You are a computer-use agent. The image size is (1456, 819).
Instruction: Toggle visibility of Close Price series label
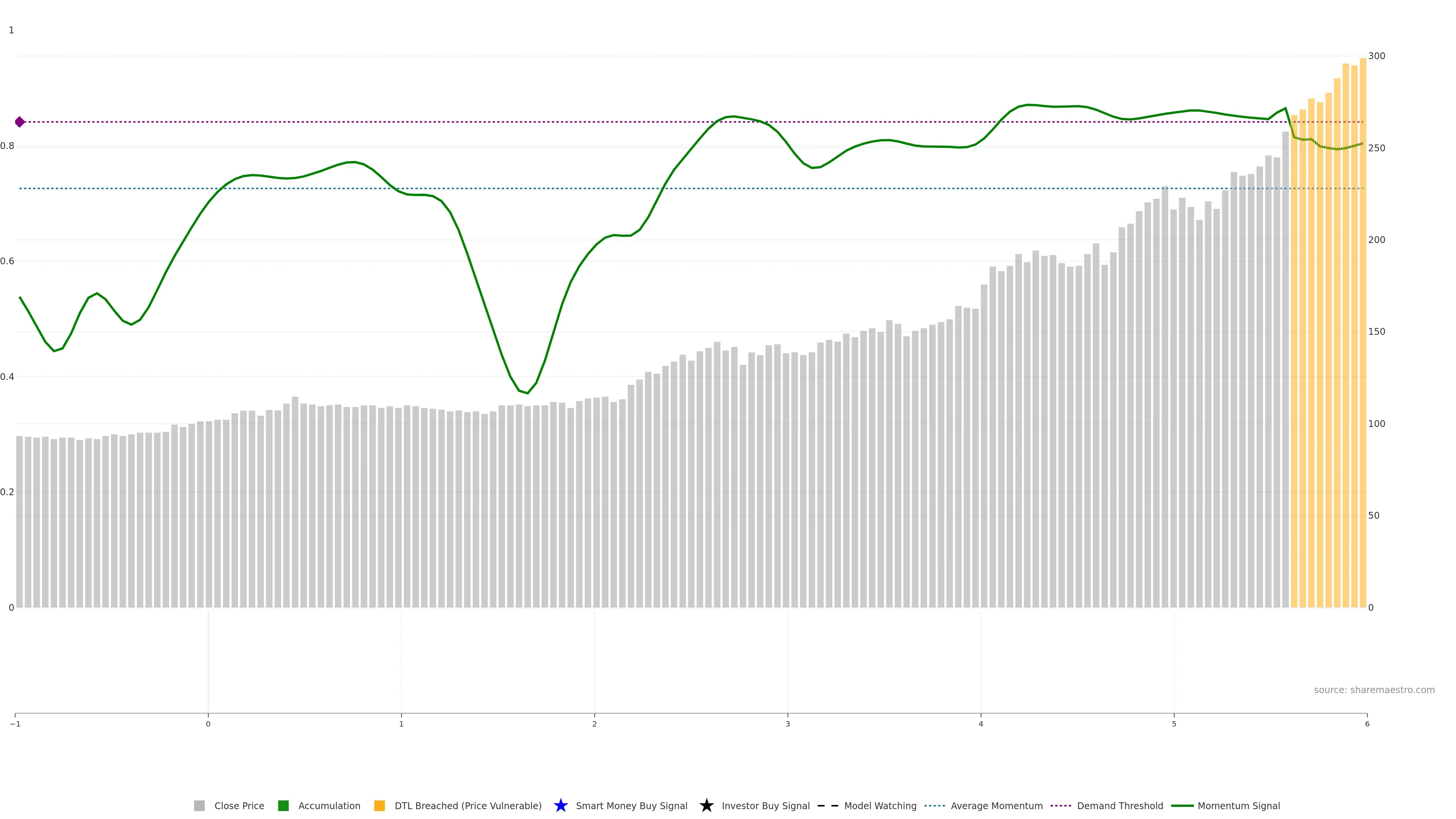[239, 805]
